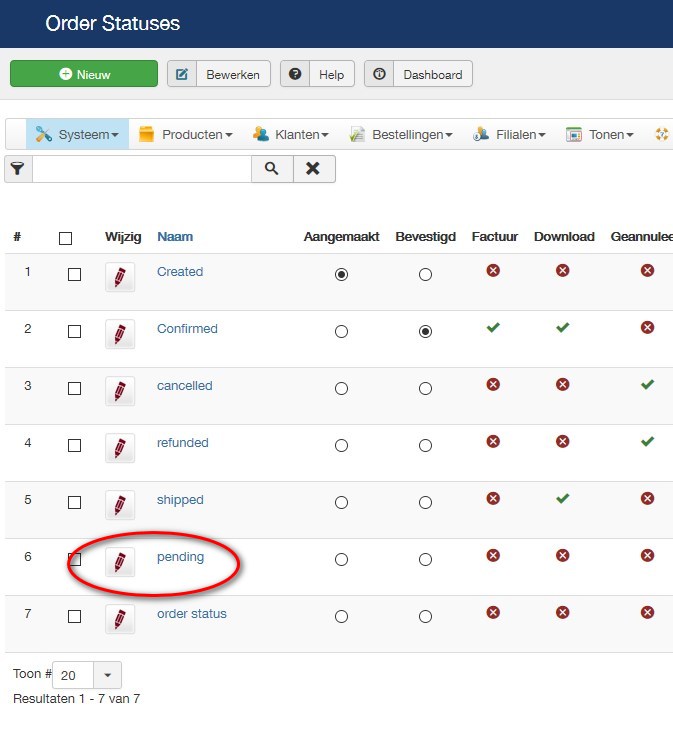Select Aangemaakt radio for pending row
This screenshot has height=742, width=673.
pos(341,560)
